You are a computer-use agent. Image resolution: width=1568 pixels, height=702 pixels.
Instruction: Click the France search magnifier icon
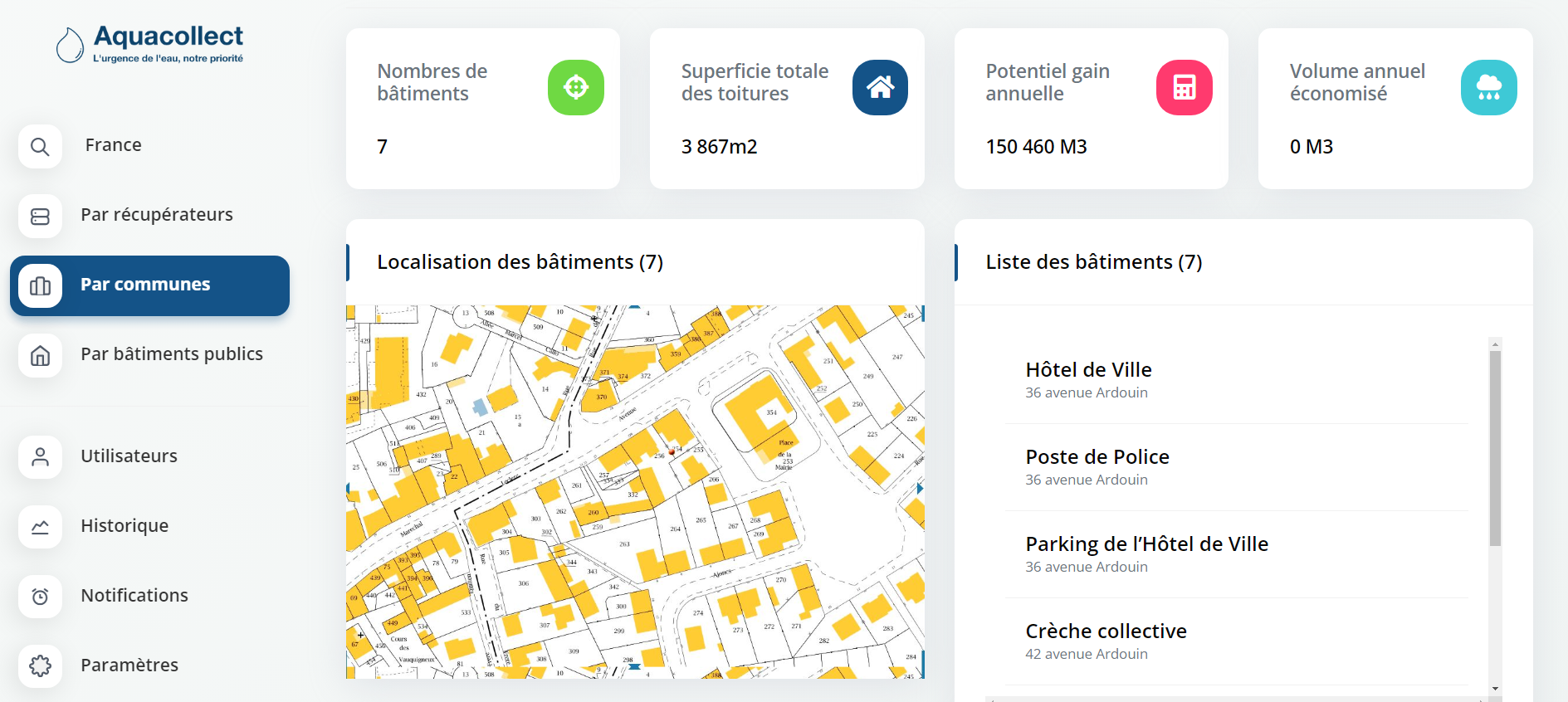click(x=40, y=147)
